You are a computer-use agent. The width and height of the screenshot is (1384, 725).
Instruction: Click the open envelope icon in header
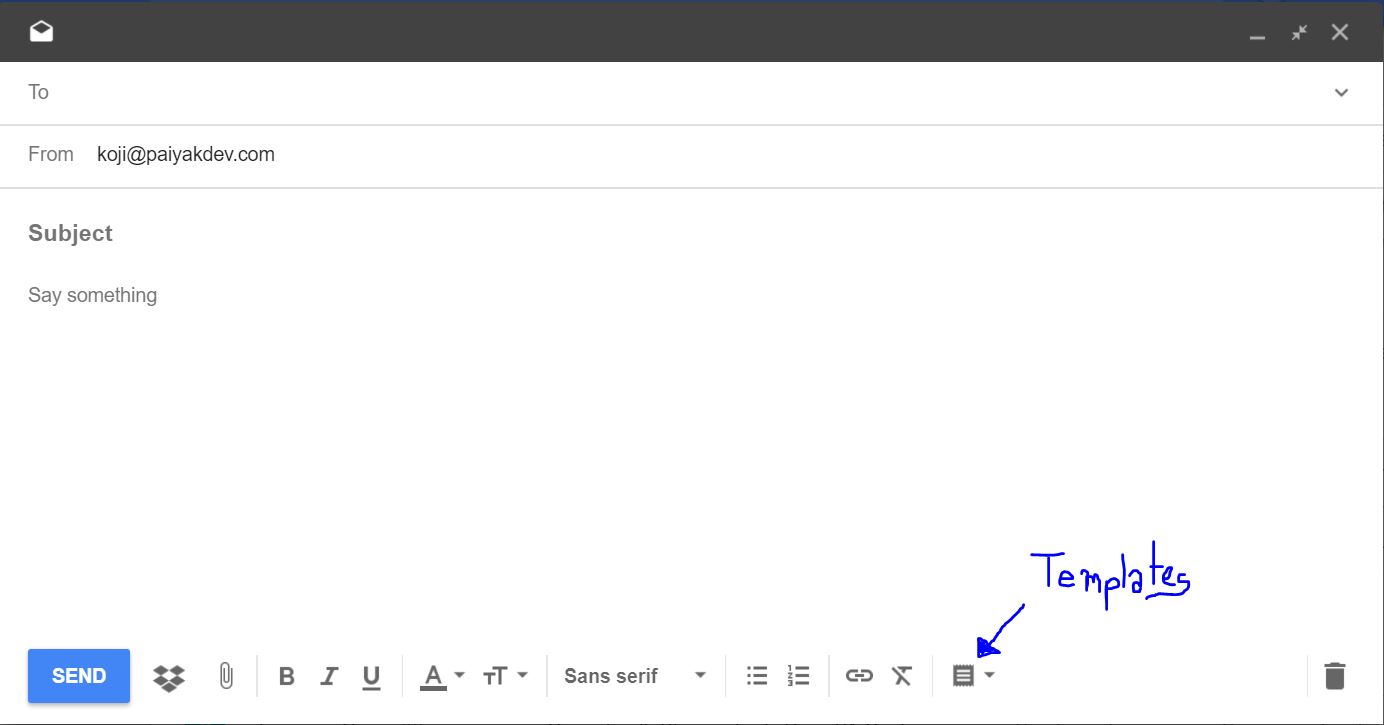(41, 32)
